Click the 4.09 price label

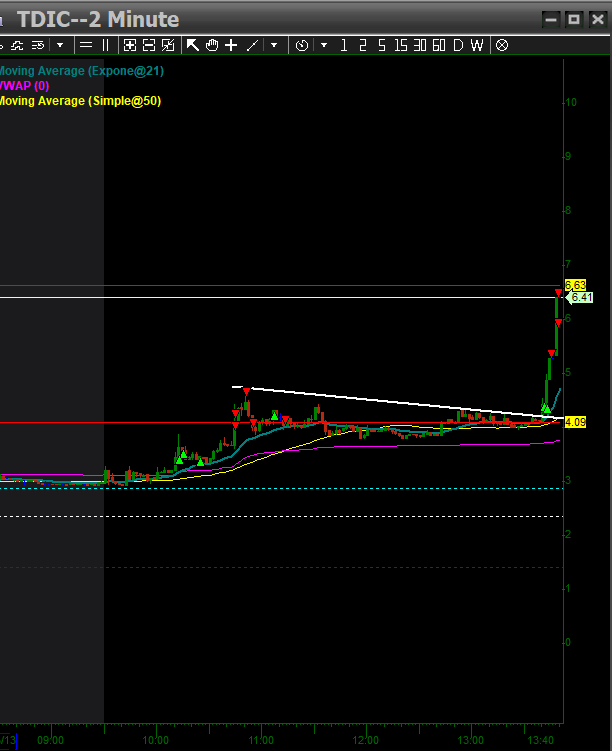[x=575, y=422]
